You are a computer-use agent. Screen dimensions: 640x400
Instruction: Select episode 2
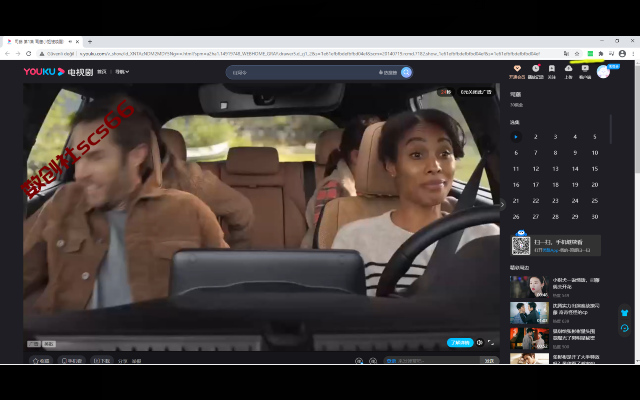point(536,137)
